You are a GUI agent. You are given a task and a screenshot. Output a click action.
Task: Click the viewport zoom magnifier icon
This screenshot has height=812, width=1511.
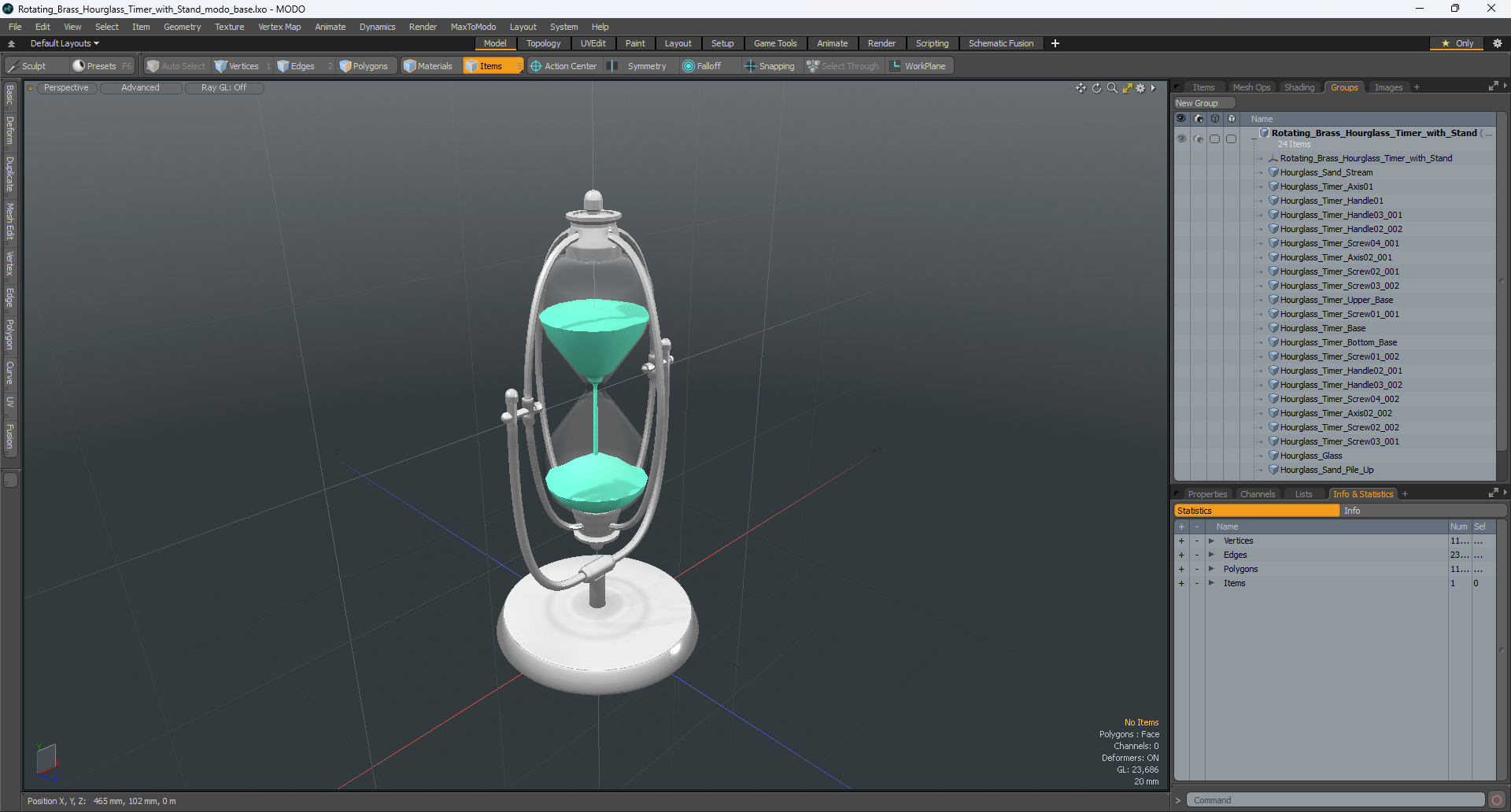point(1112,88)
